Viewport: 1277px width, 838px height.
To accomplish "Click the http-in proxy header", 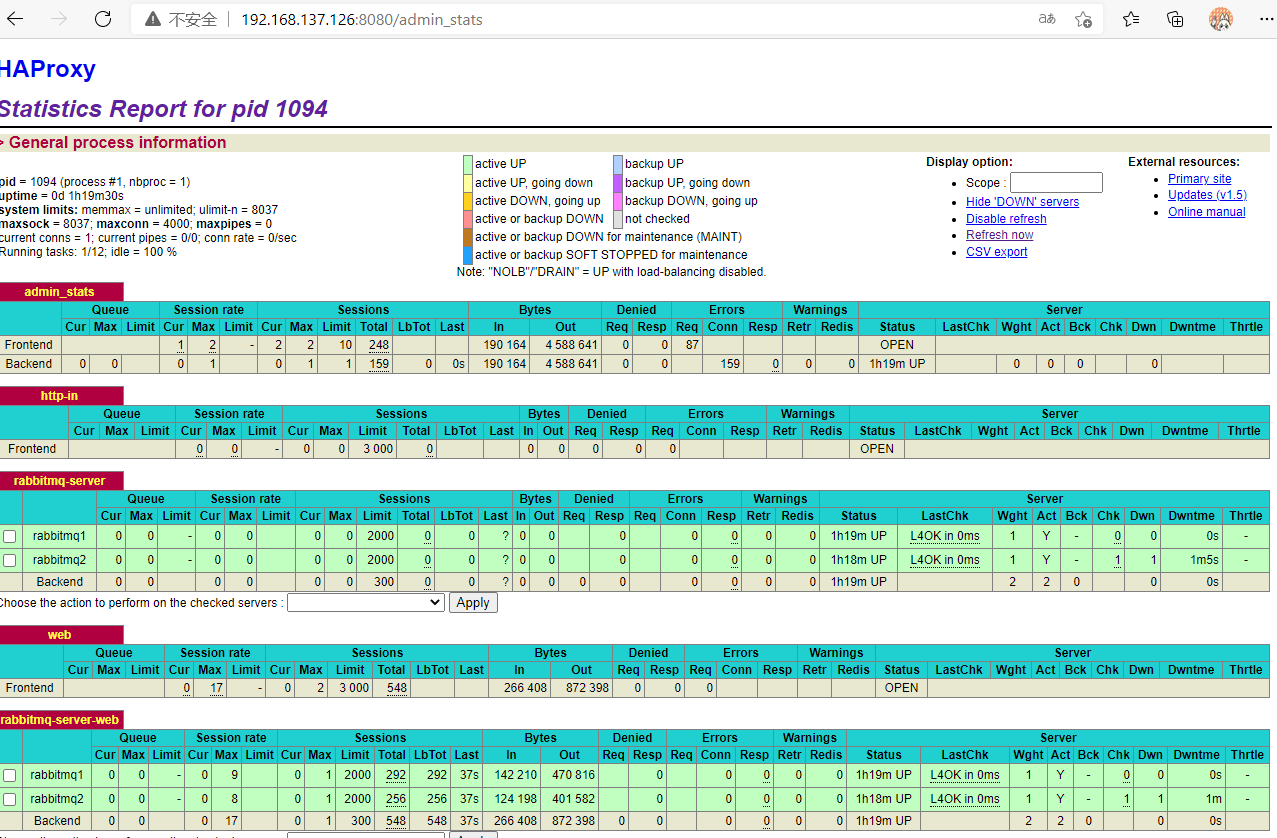I will [x=60, y=396].
